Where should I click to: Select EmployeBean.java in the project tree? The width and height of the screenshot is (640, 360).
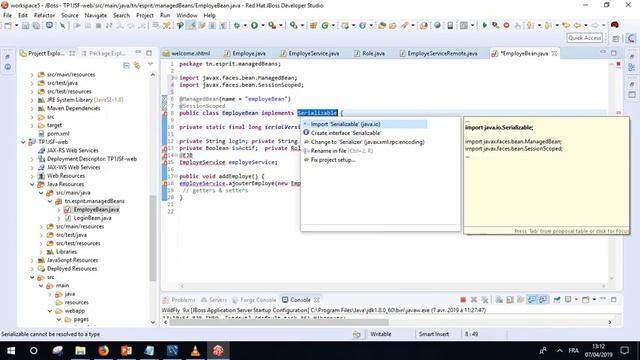(96, 210)
